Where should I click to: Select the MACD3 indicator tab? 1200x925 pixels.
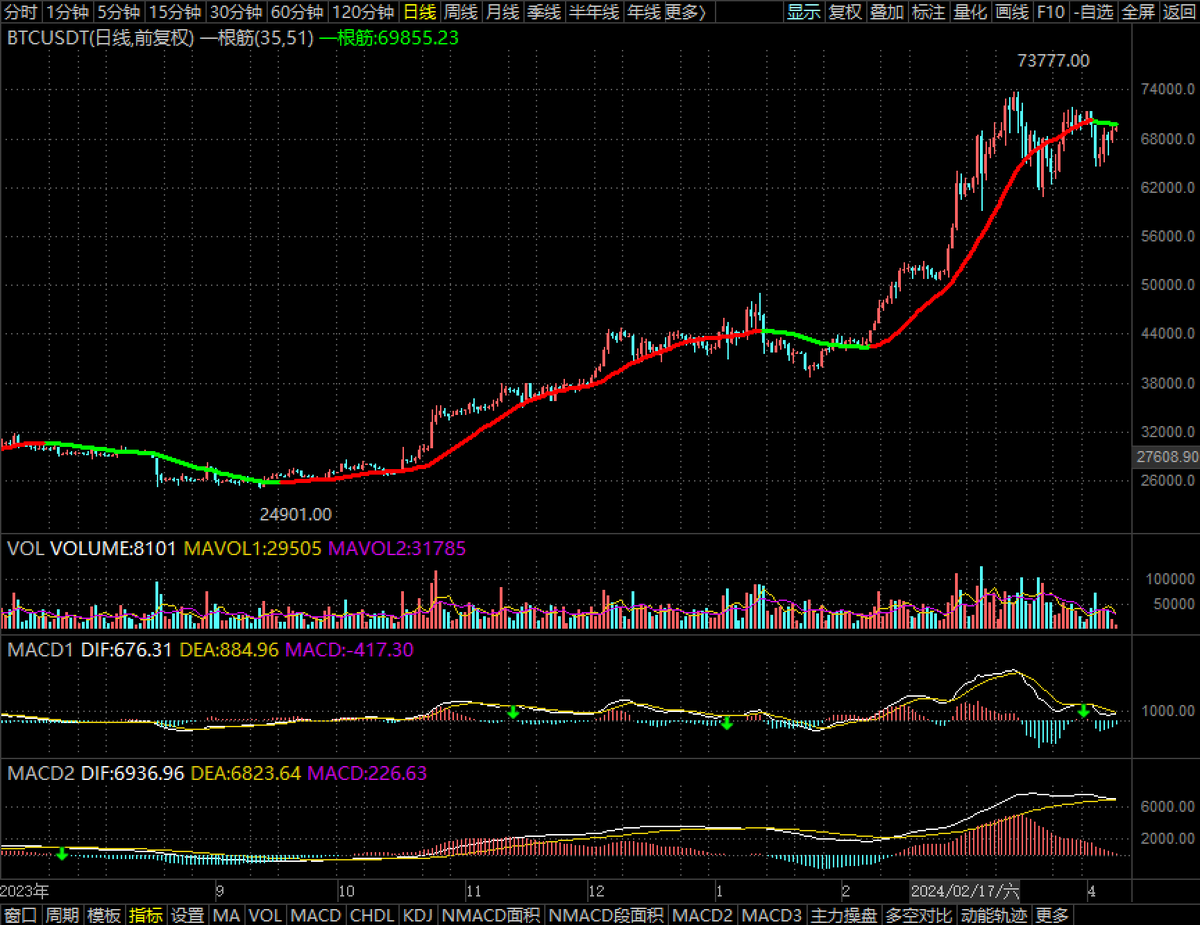[773, 915]
